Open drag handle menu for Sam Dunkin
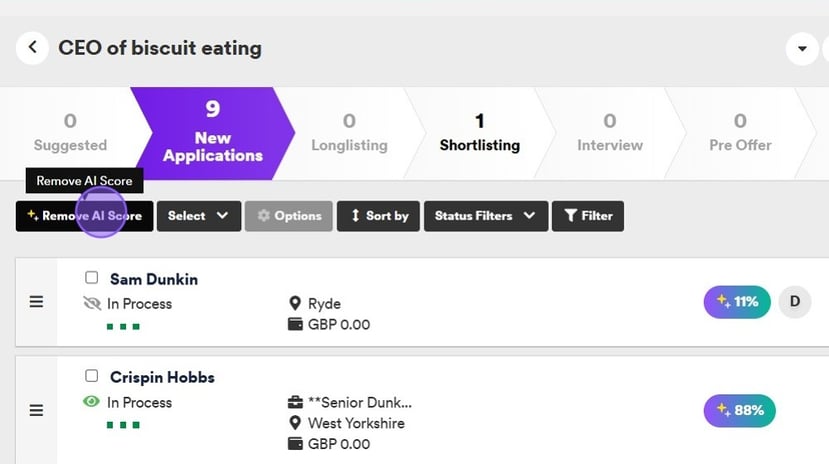829x464 pixels. click(36, 302)
